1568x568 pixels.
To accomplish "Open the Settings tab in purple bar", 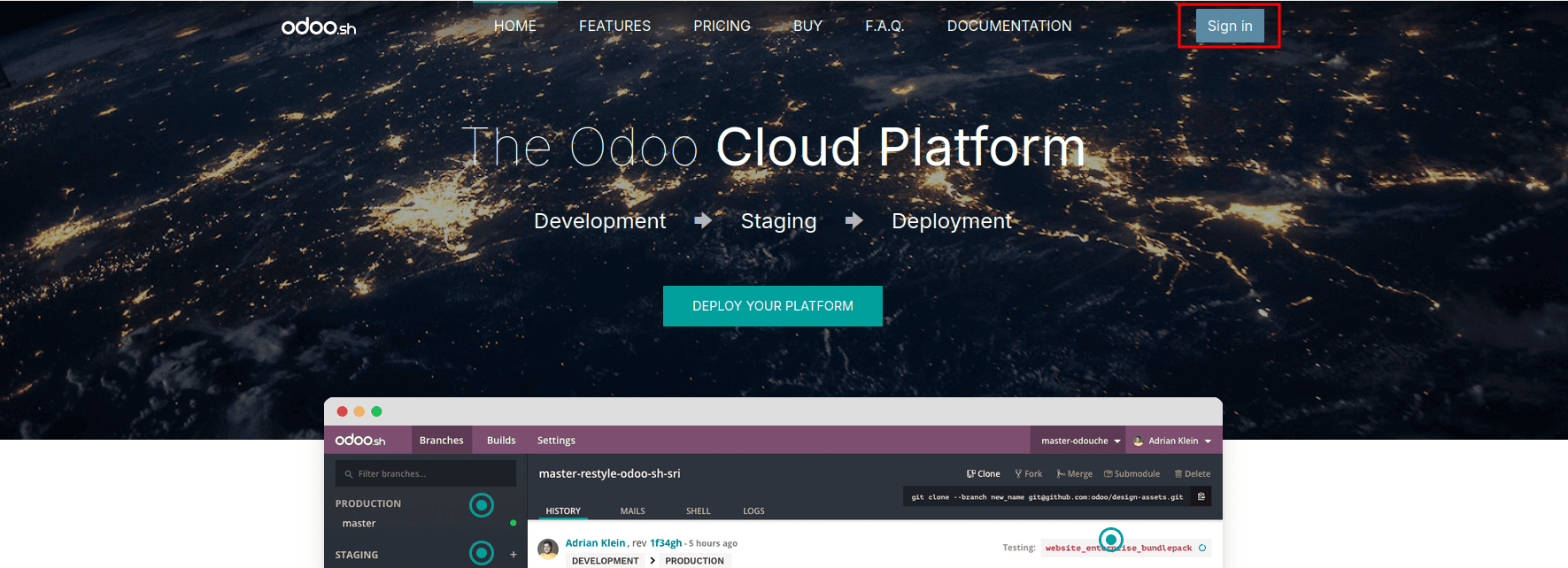I will click(556, 440).
